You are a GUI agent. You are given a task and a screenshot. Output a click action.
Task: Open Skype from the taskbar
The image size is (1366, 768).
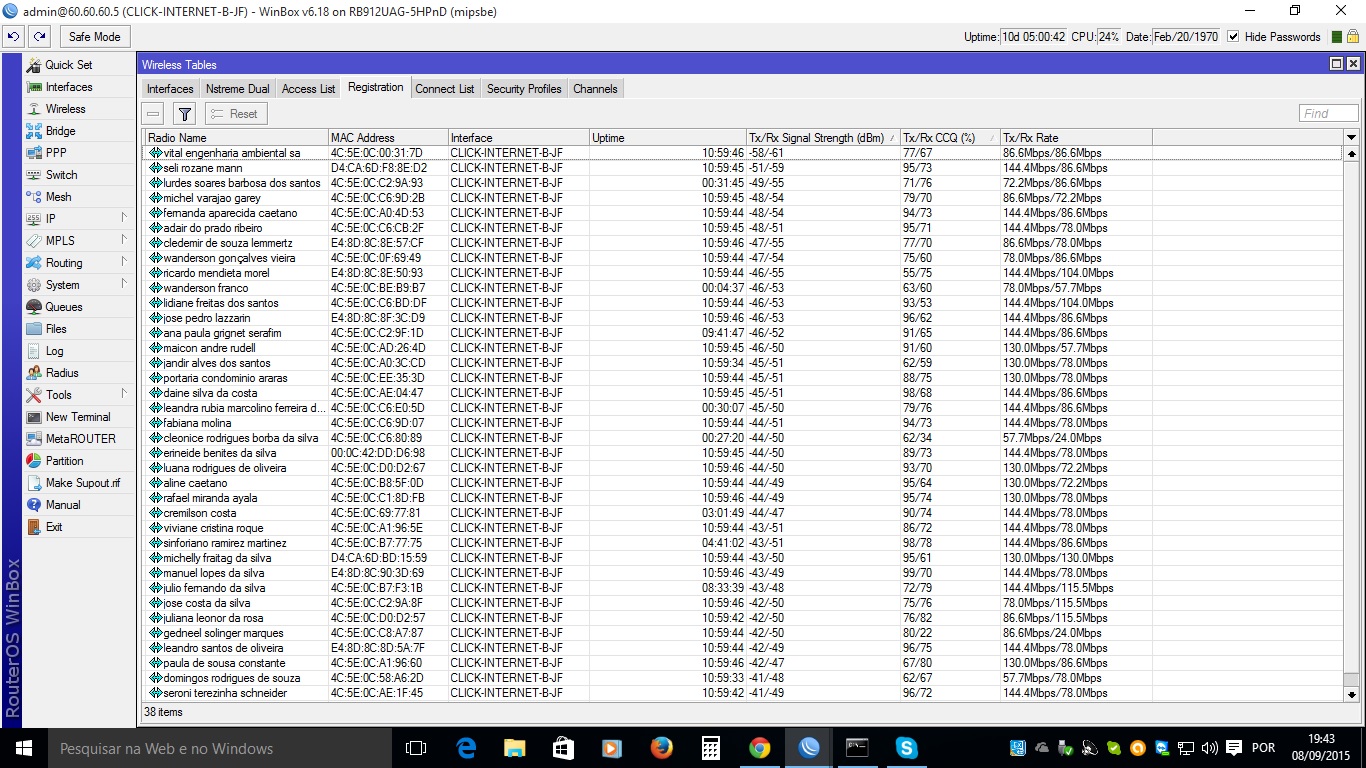pos(907,748)
